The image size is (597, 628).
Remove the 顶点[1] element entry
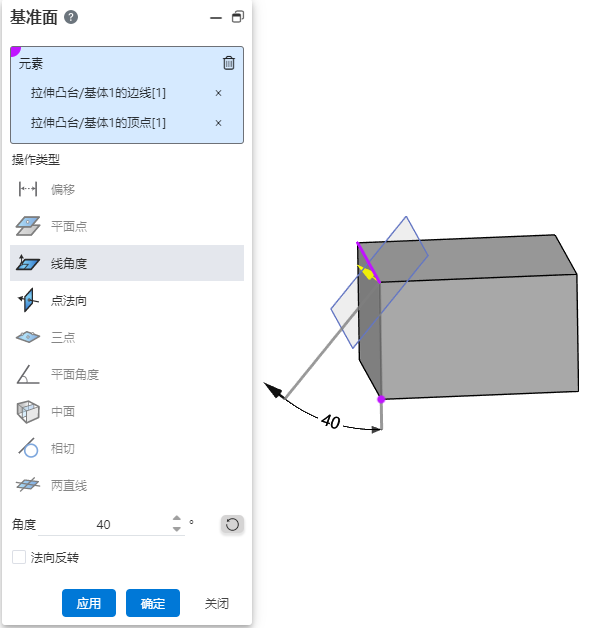[218, 123]
